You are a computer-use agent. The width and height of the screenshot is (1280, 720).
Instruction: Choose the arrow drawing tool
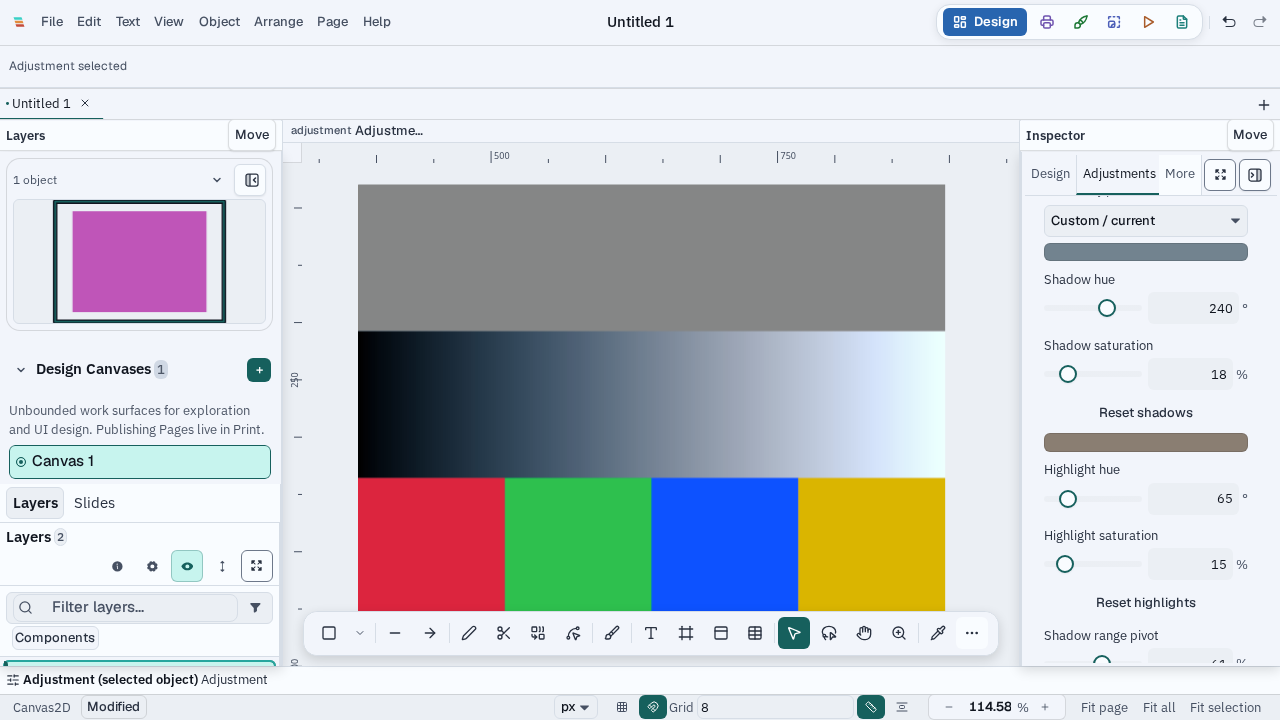pos(430,633)
